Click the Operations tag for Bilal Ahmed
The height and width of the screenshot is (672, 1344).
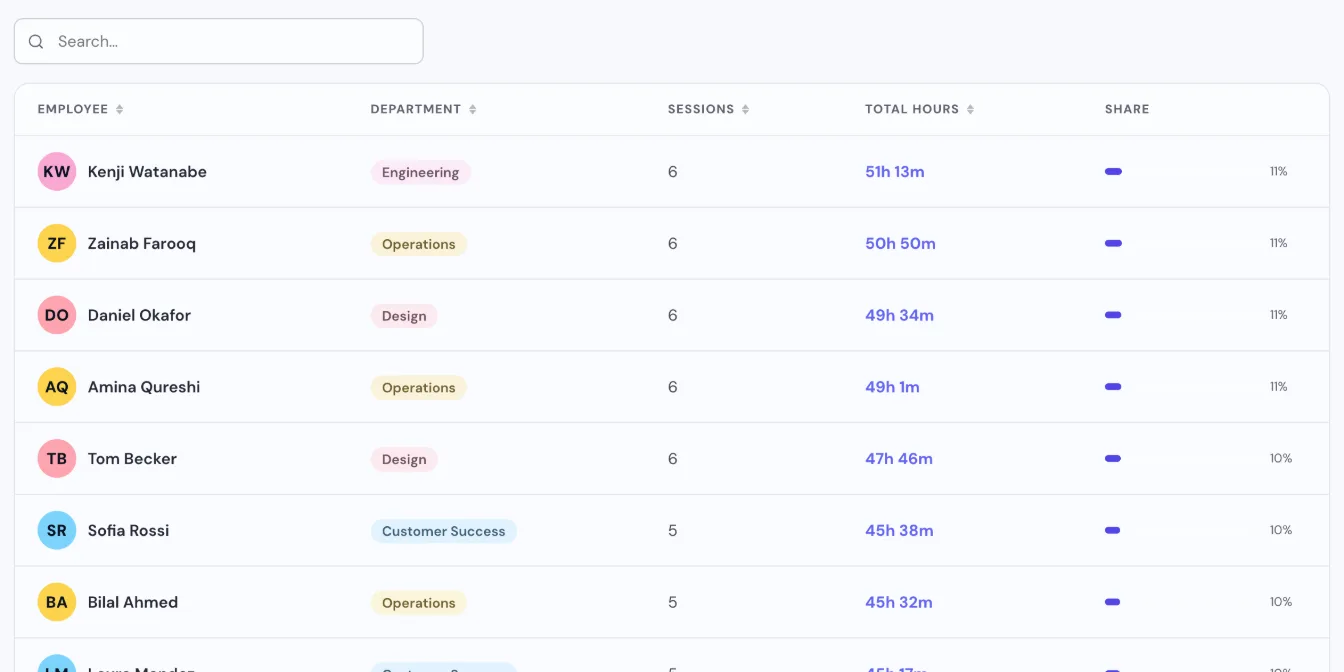pyautogui.click(x=419, y=603)
